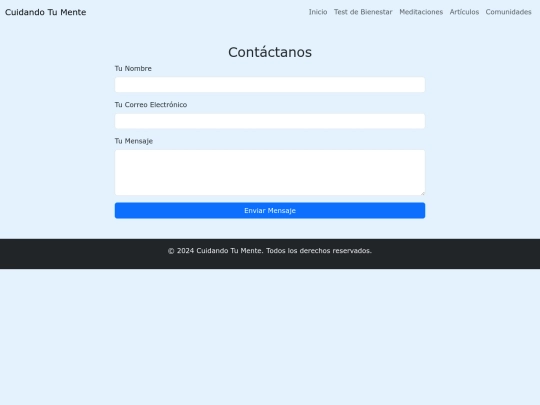Image resolution: width=540 pixels, height=405 pixels.
Task: Go to the Inicio nav link
Action: (x=318, y=12)
